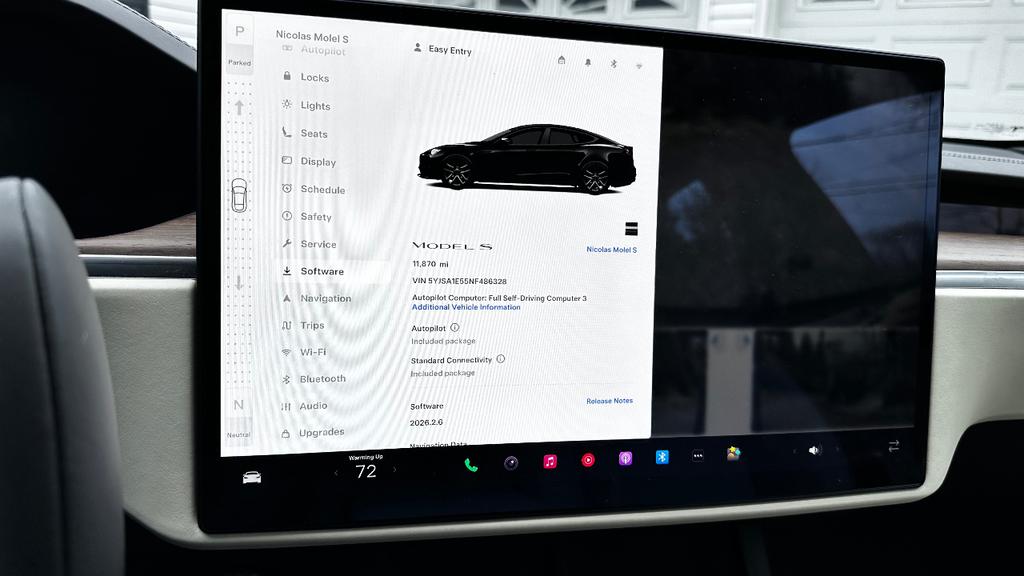Show all apps via three-dots icon
Image resolution: width=1024 pixels, height=576 pixels.
(697, 456)
